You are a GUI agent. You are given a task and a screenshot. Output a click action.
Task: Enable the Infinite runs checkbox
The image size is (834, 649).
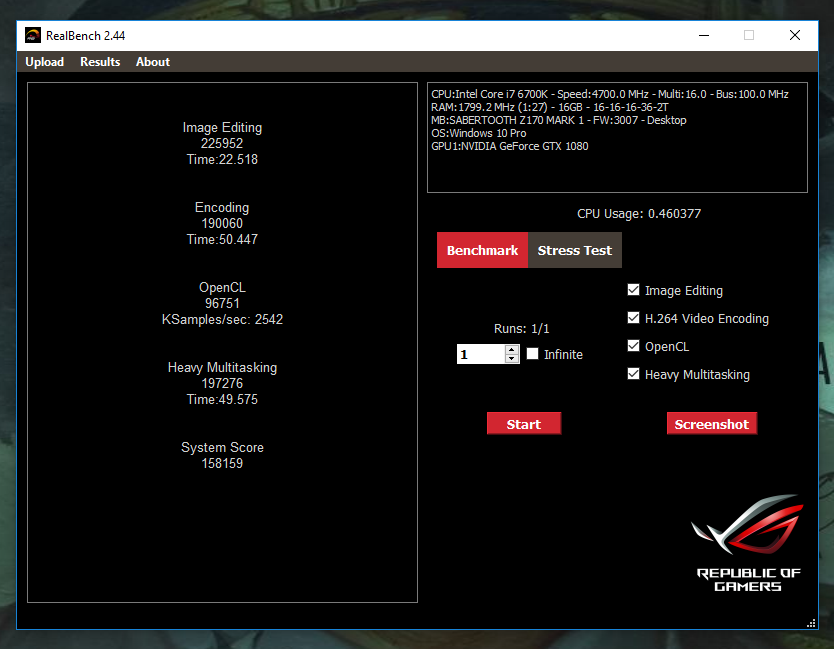(532, 354)
